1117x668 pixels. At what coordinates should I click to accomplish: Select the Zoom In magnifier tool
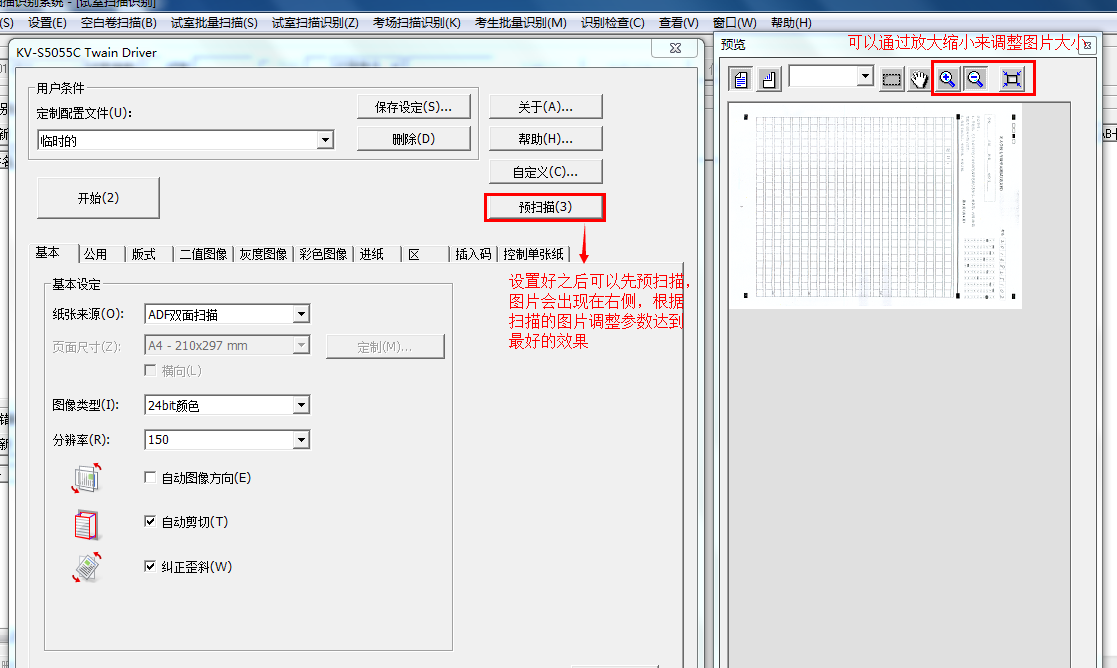(945, 78)
